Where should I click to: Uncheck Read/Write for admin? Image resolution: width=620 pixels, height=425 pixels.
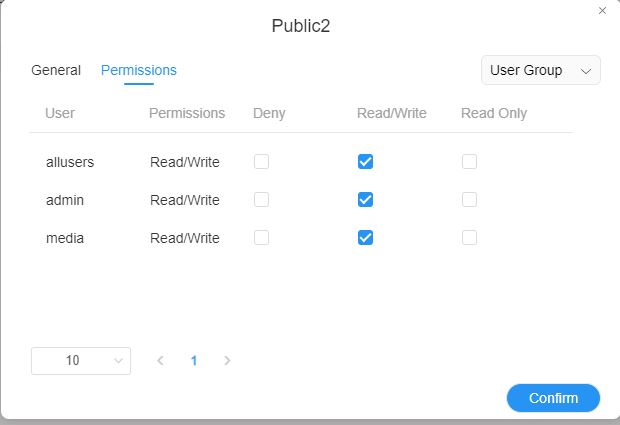pyautogui.click(x=365, y=200)
